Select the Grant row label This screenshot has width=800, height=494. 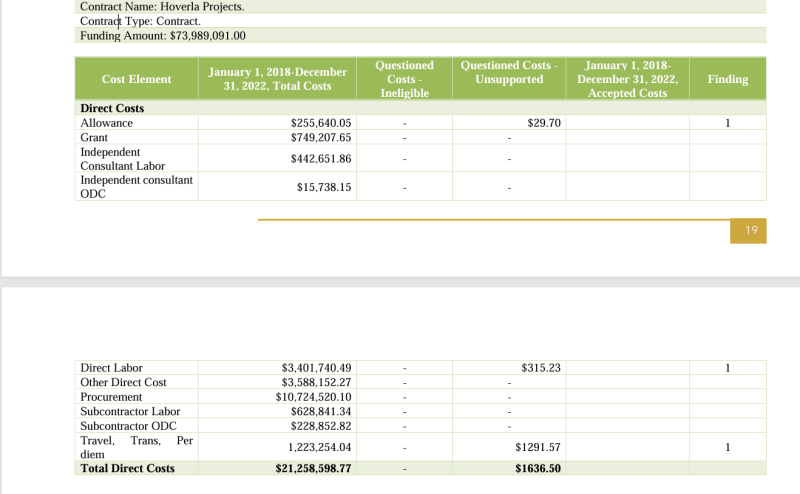94,137
